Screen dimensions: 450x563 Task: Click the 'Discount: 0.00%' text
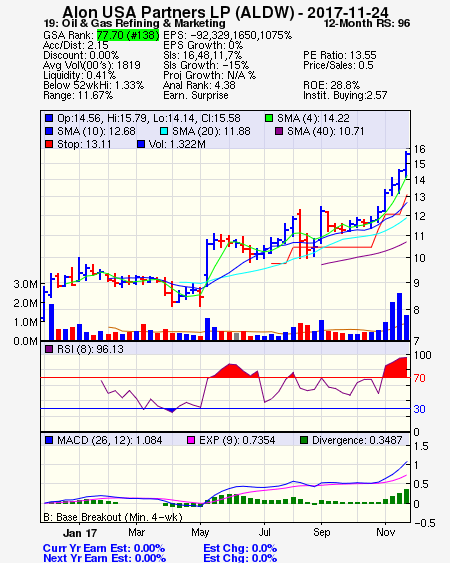point(81,55)
